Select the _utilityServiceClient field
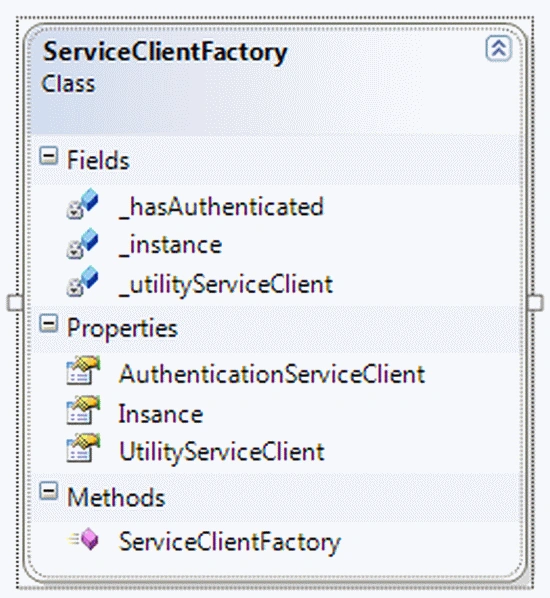 (x=226, y=285)
